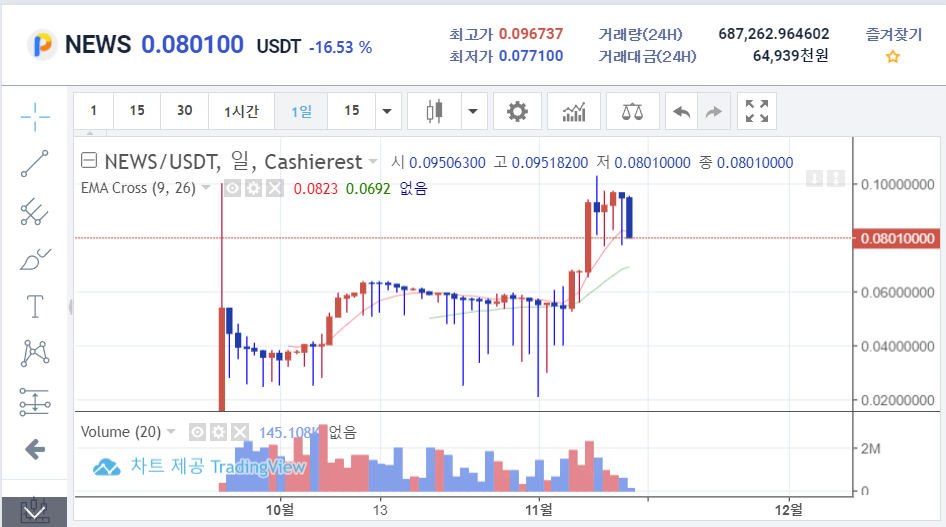Screen dimensions: 946x527
Task: Open EMA Cross indicator settings gear
Action: 253,189
